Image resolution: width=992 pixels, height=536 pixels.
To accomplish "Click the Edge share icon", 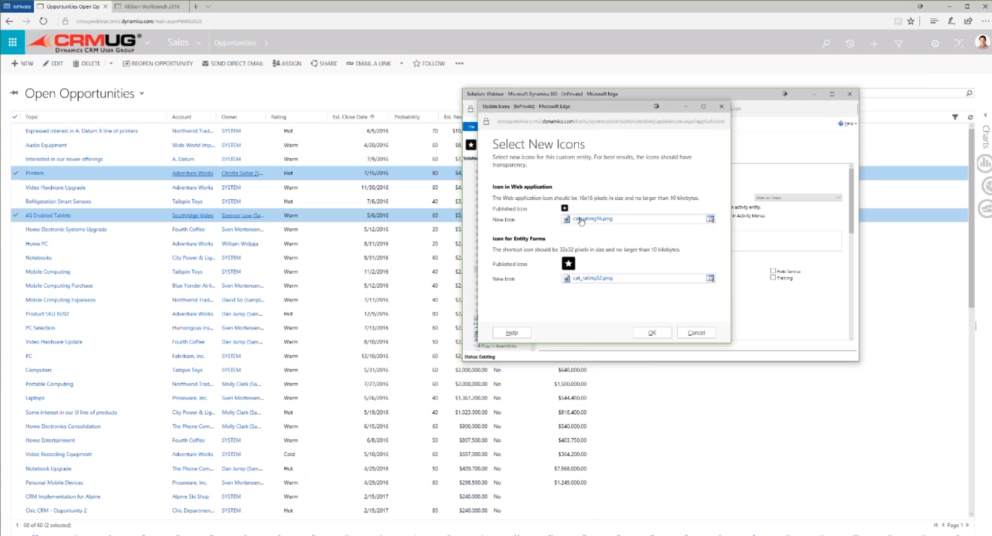I will coord(968,21).
